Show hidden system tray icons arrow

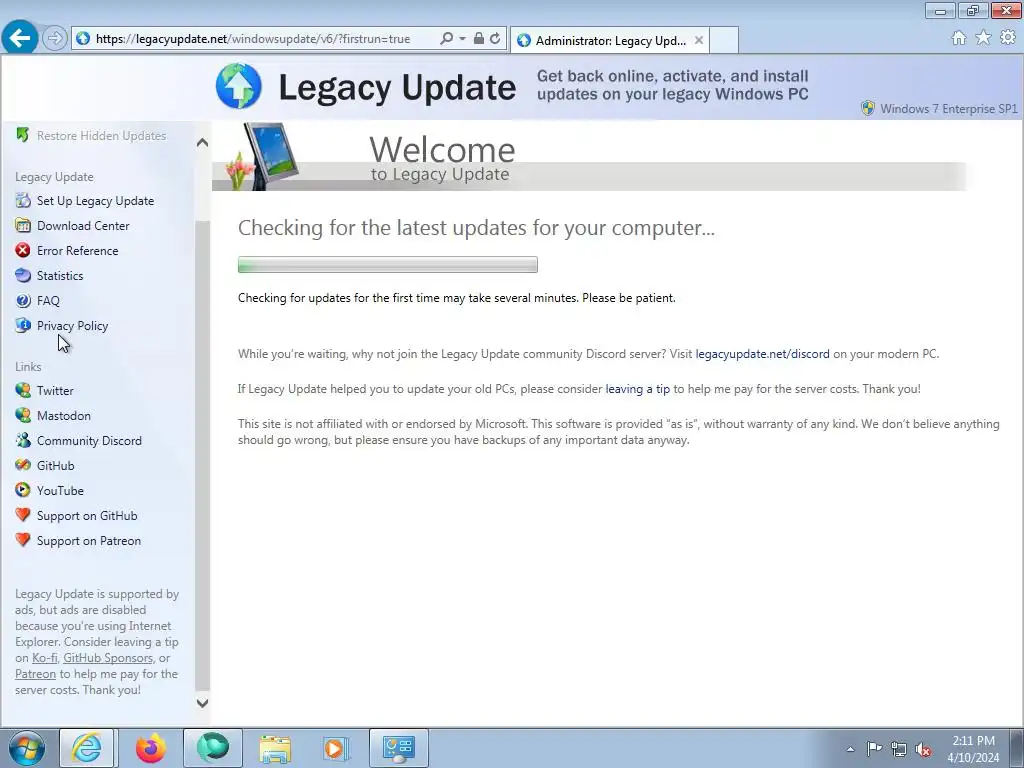[x=850, y=749]
